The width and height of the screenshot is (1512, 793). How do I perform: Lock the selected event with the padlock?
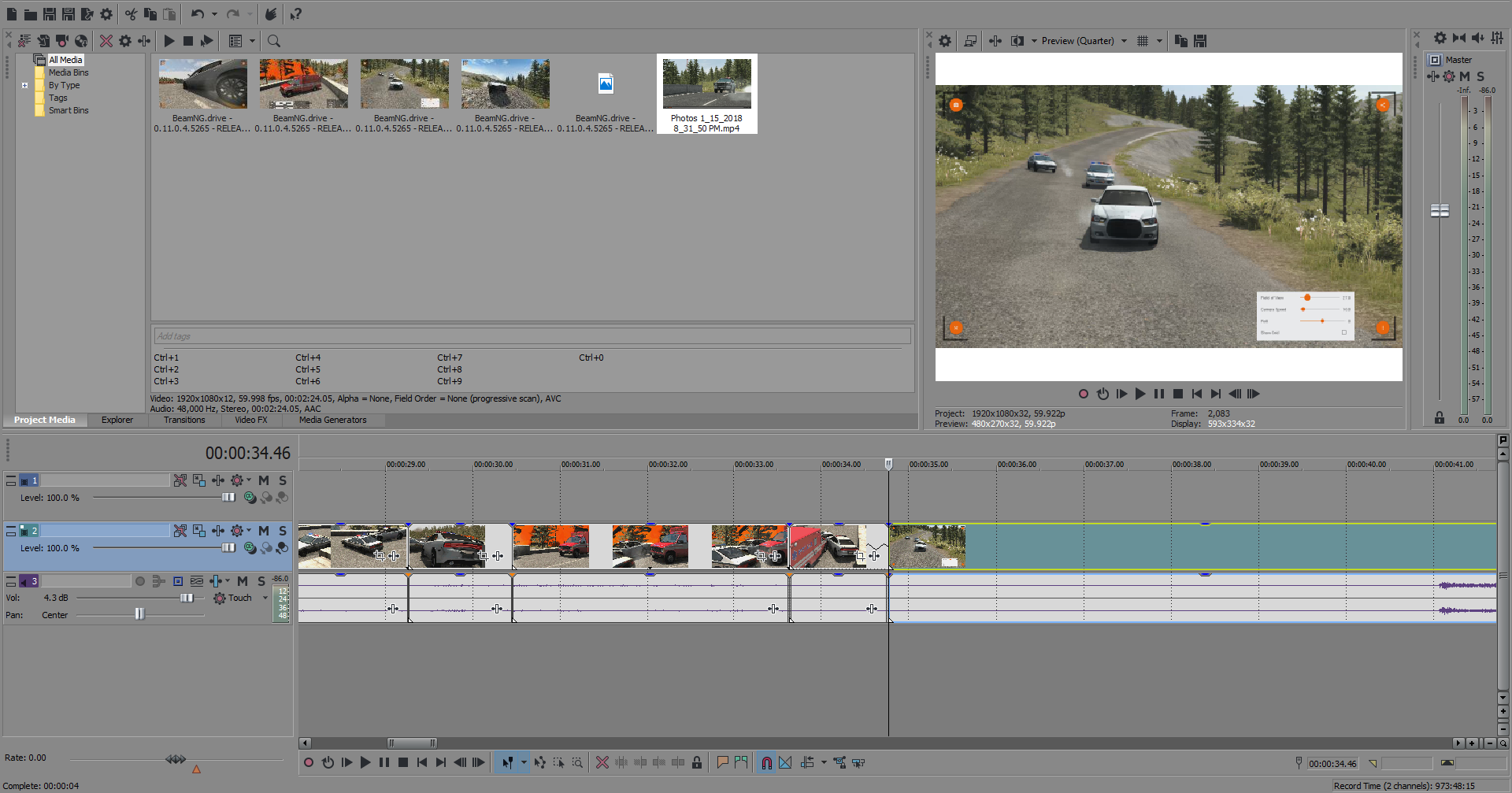[697, 762]
